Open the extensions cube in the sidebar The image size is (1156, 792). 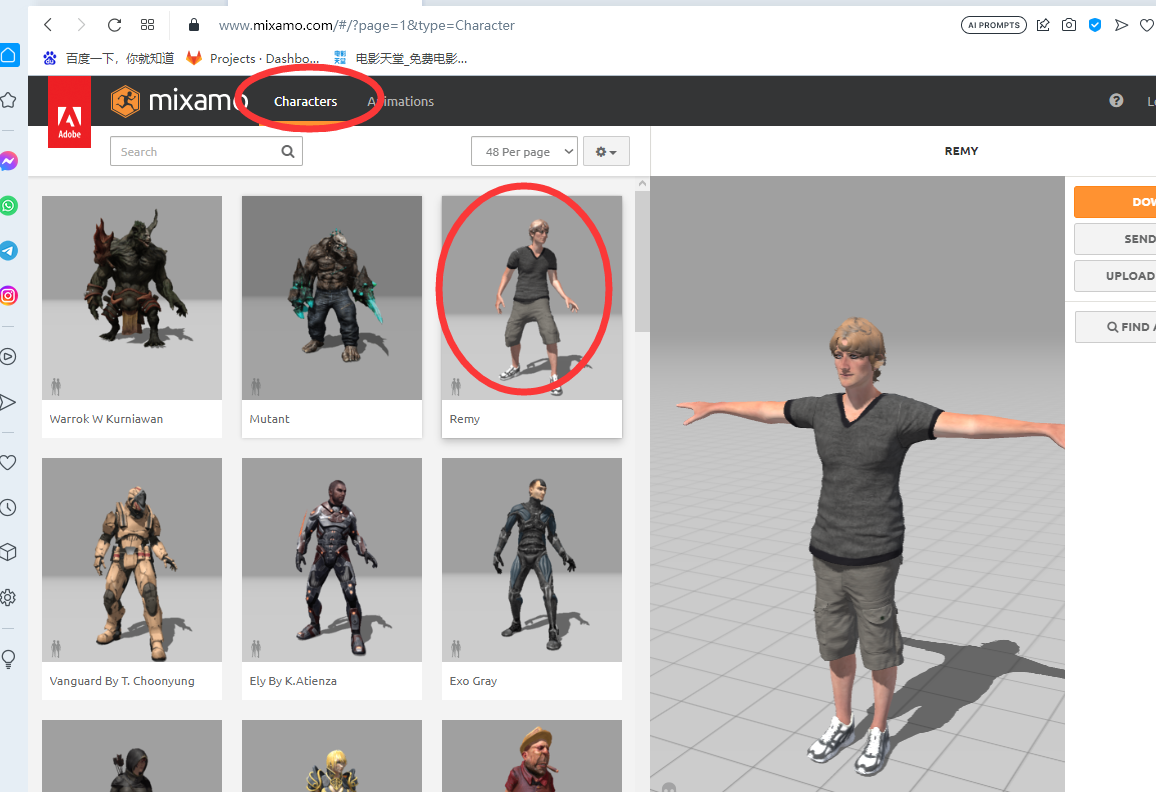(x=8, y=552)
